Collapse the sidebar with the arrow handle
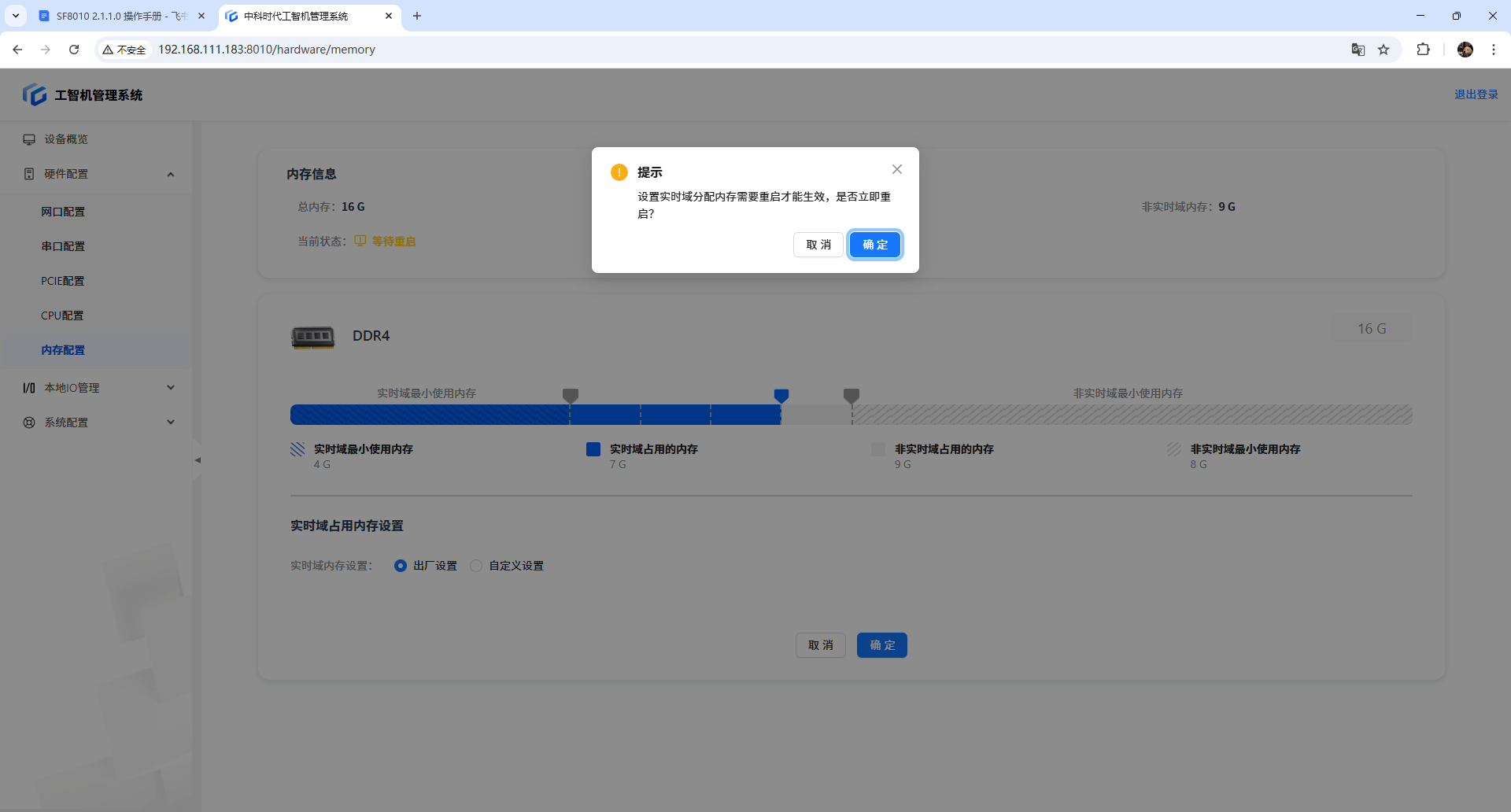Screen dimensions: 1511x812 tap(198, 460)
